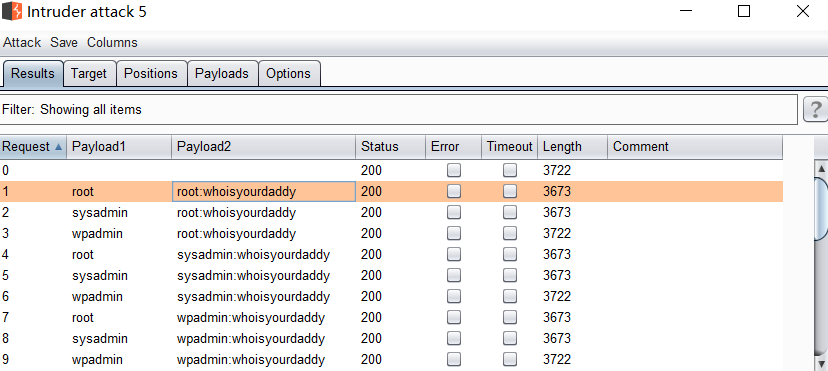Viewport: 828px width, 371px height.
Task: Click the filter bar showing all items
Action: coord(399,110)
